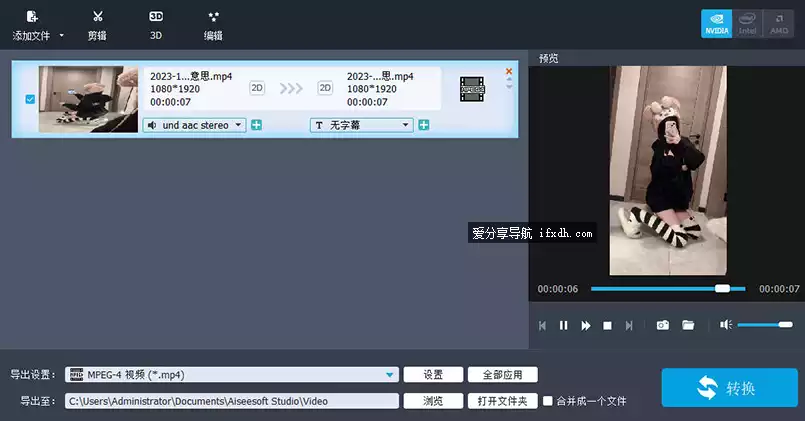This screenshot has height=421, width=805.
Task: Enable Intel hardware acceleration
Action: 748,24
